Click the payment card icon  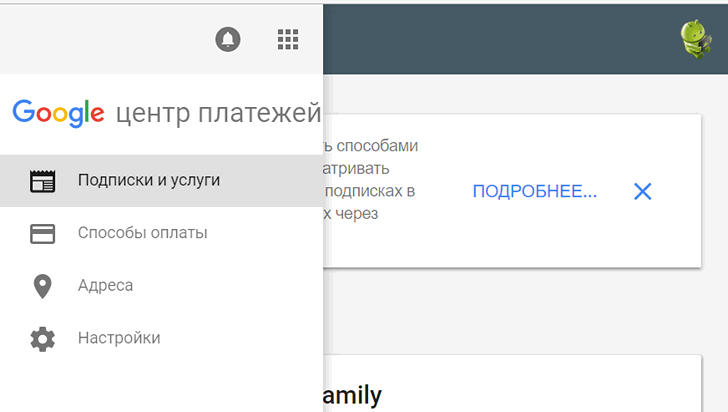pos(43,234)
